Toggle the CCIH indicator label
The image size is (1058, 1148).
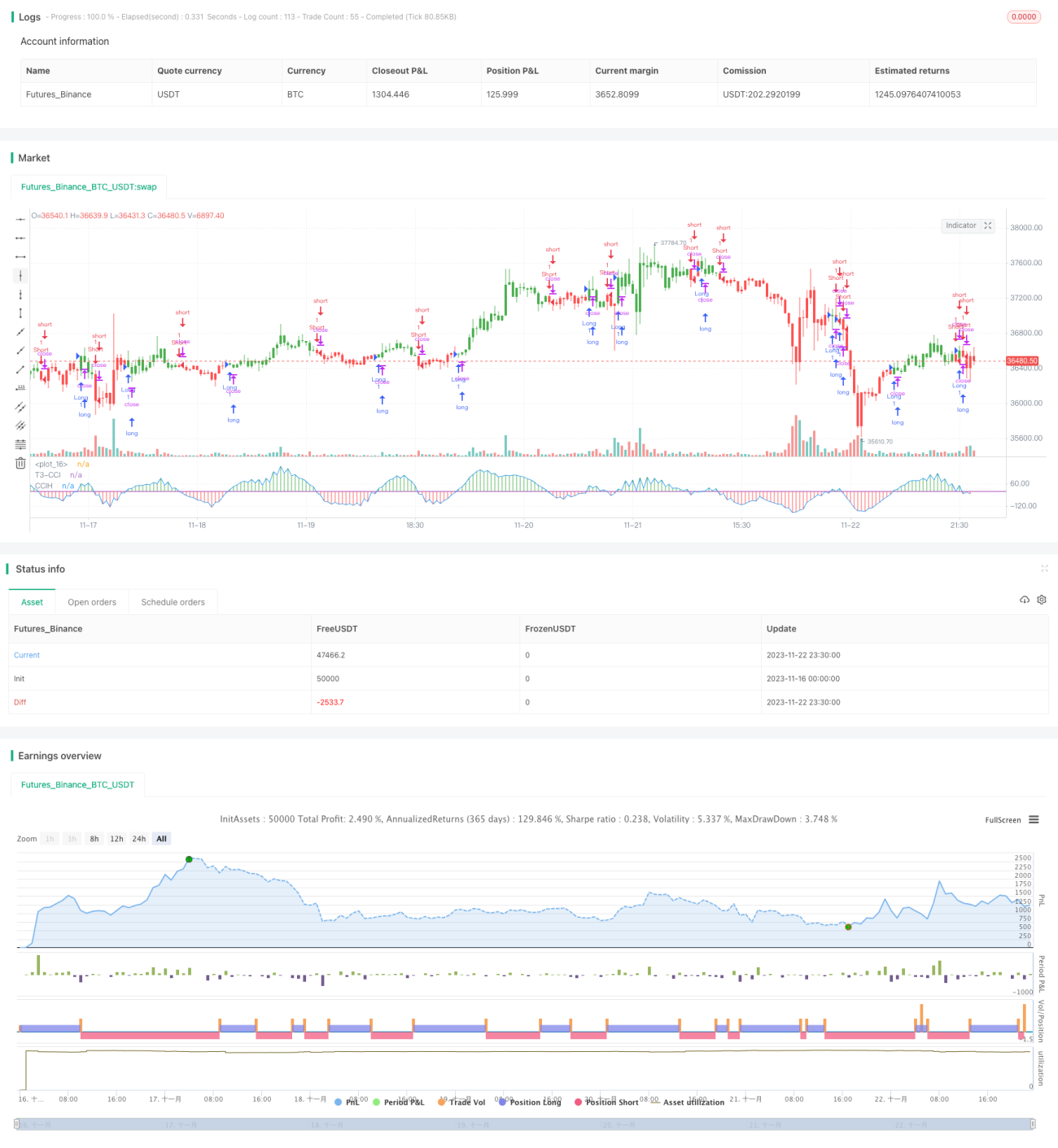click(x=43, y=486)
